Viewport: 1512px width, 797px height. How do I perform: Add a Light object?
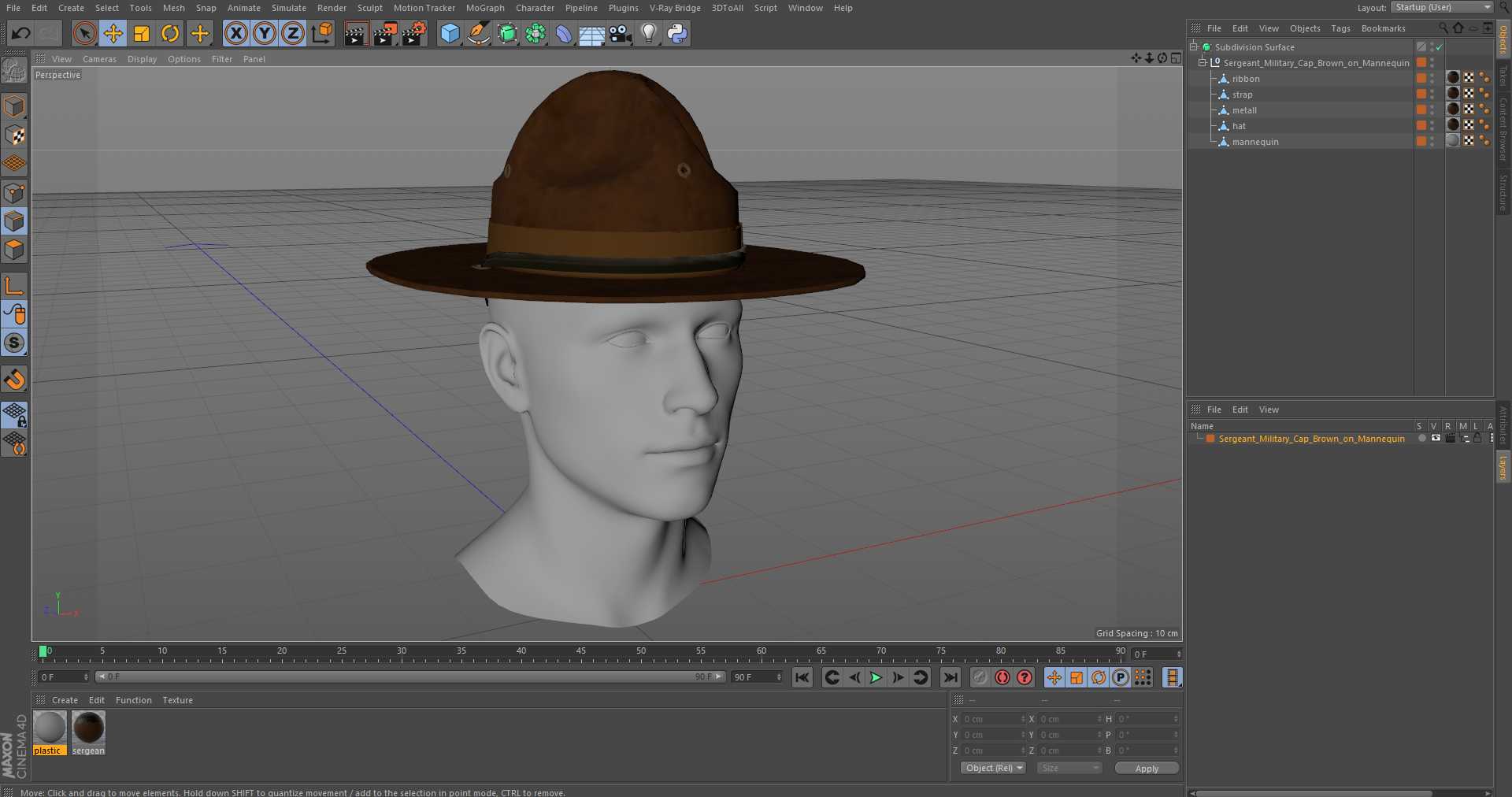pyautogui.click(x=649, y=33)
